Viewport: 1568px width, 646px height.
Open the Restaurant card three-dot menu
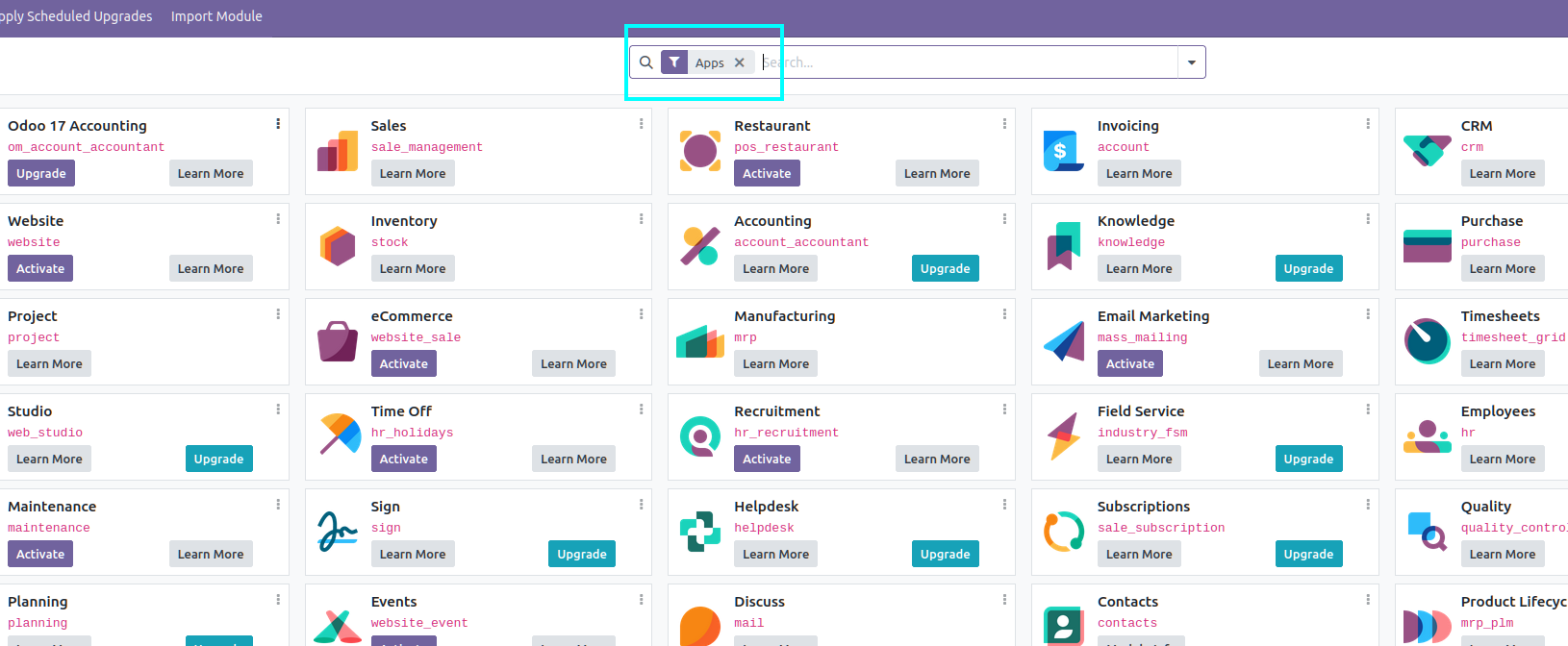(1005, 124)
